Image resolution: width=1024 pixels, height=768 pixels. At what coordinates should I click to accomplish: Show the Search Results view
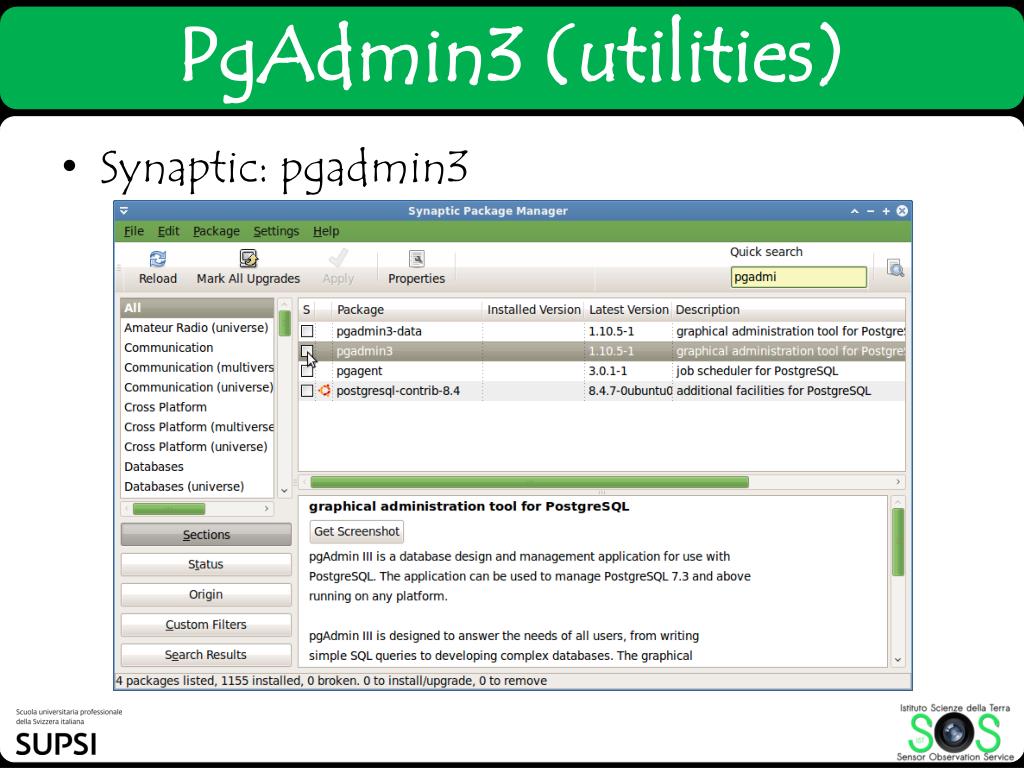tap(206, 655)
